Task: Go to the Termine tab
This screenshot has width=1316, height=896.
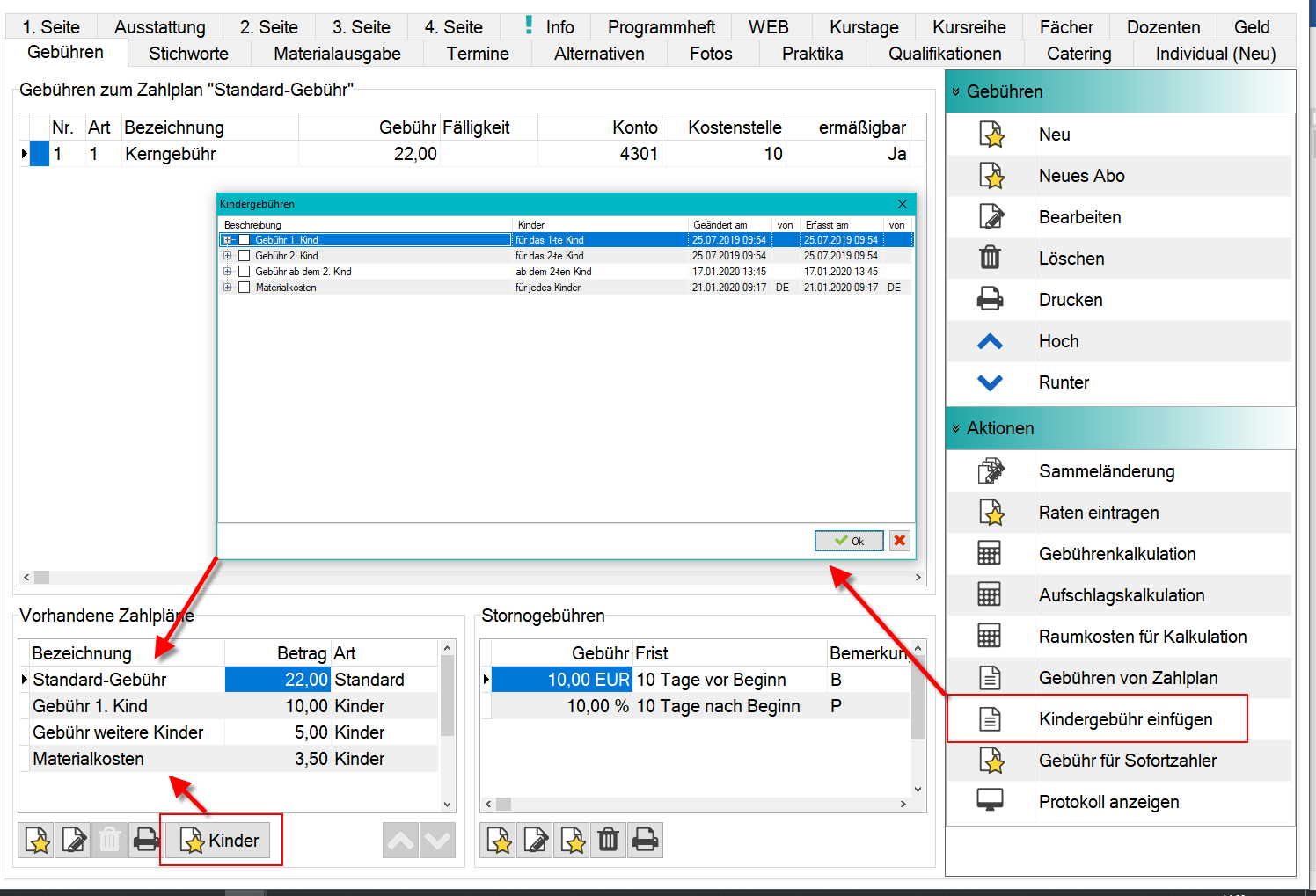Action: click(x=478, y=54)
